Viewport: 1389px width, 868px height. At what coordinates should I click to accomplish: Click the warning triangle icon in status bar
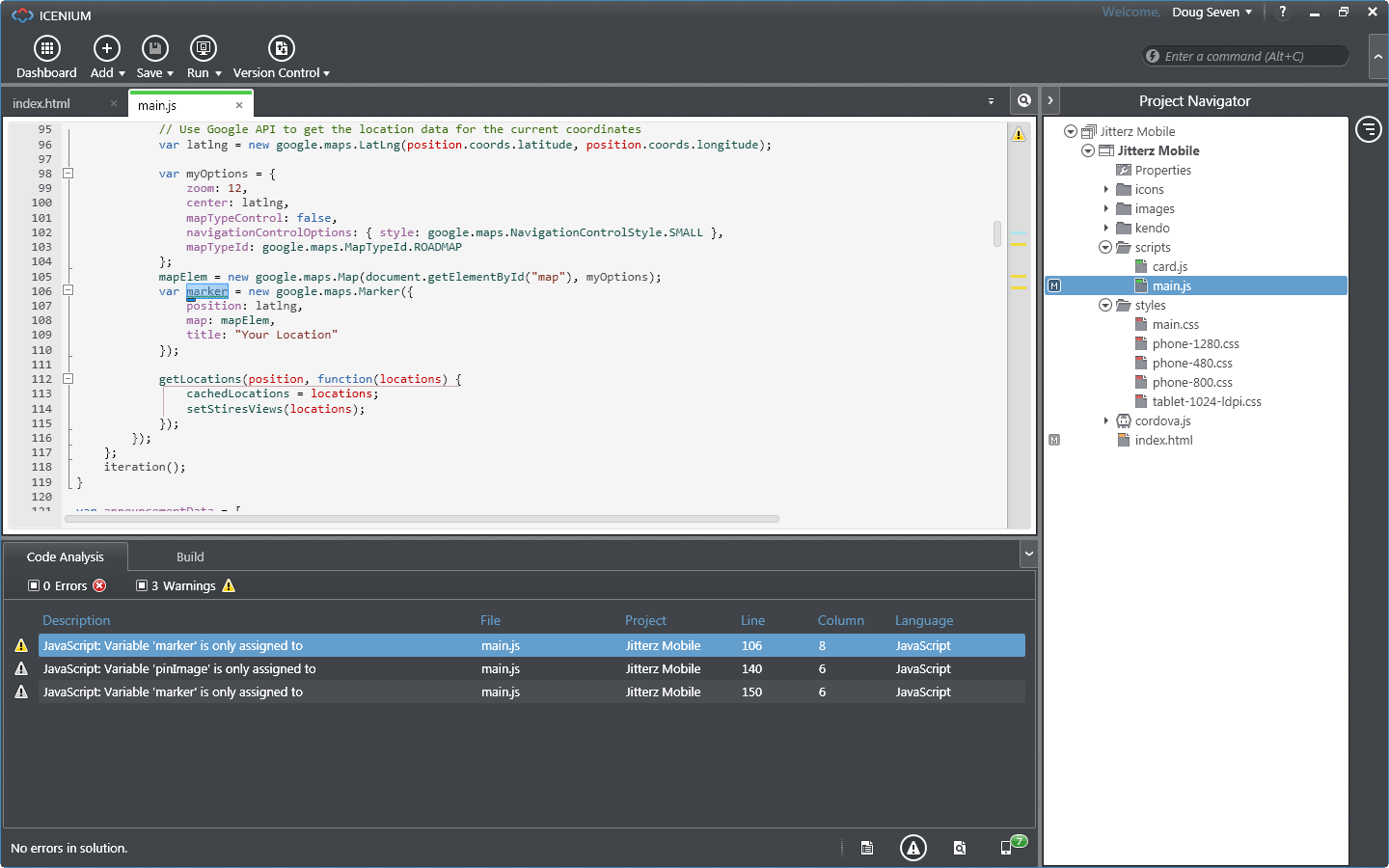[912, 848]
